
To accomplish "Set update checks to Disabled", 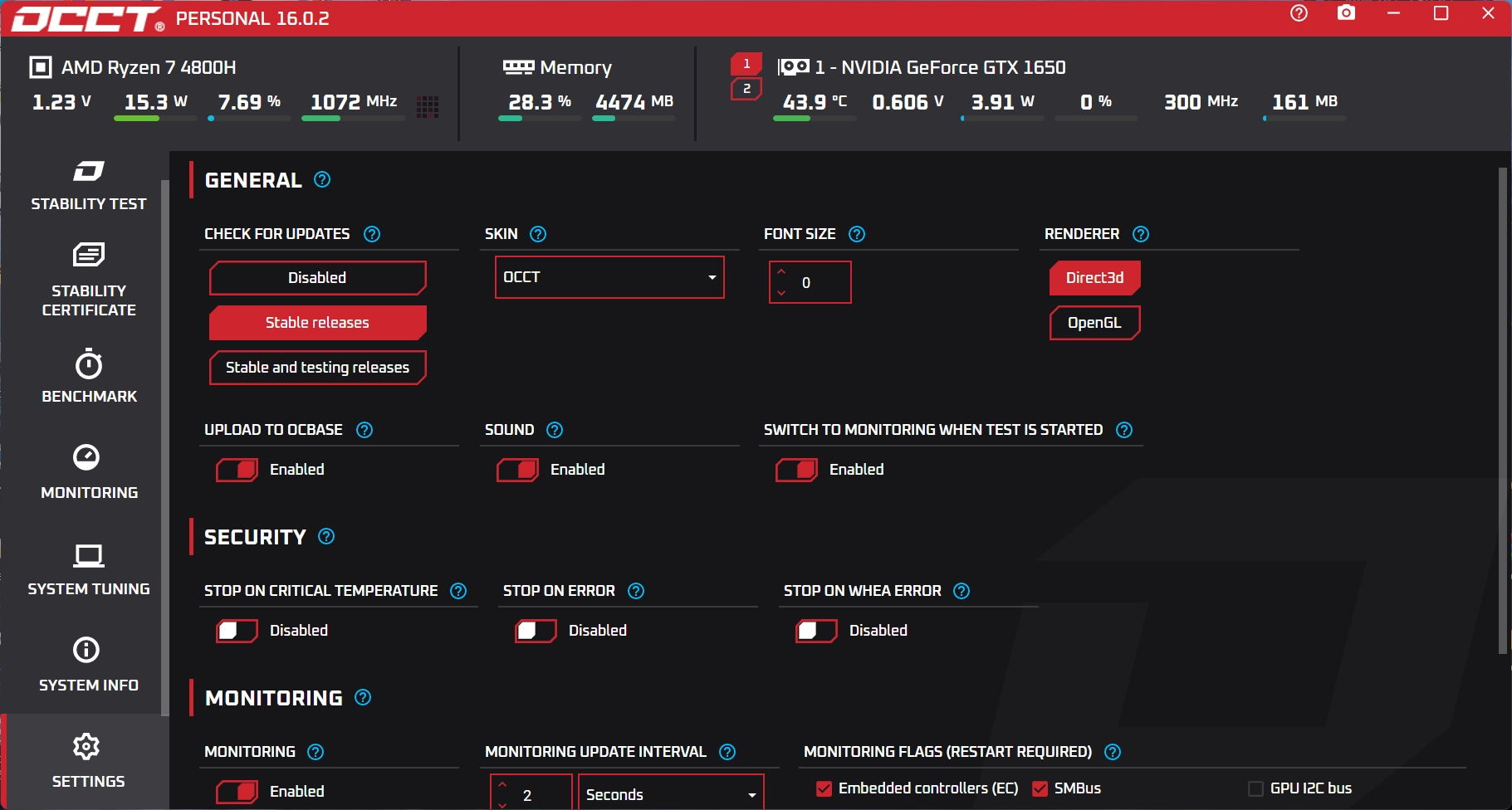I will pyautogui.click(x=317, y=278).
